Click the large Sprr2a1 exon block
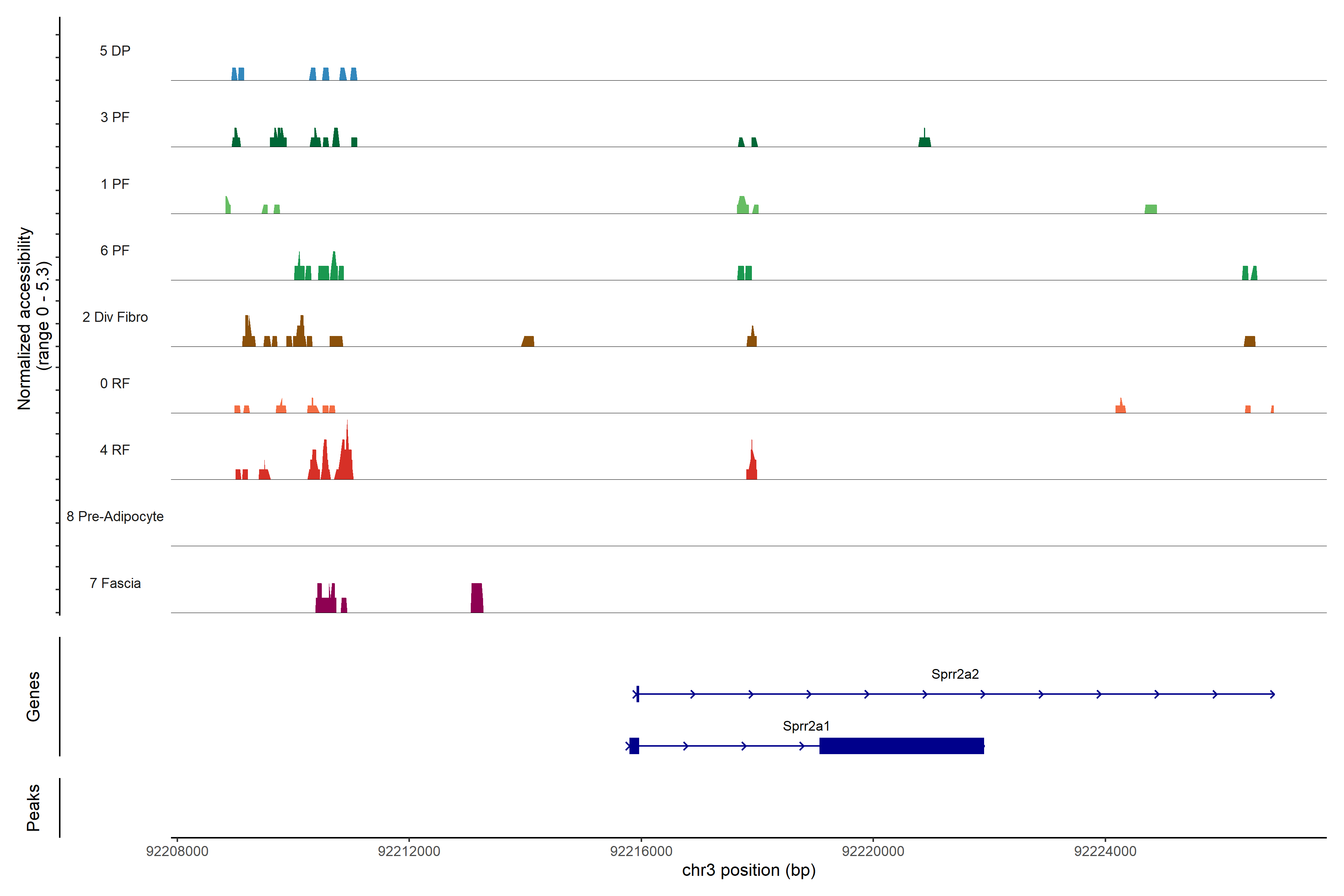1344x896 pixels. tap(901, 746)
